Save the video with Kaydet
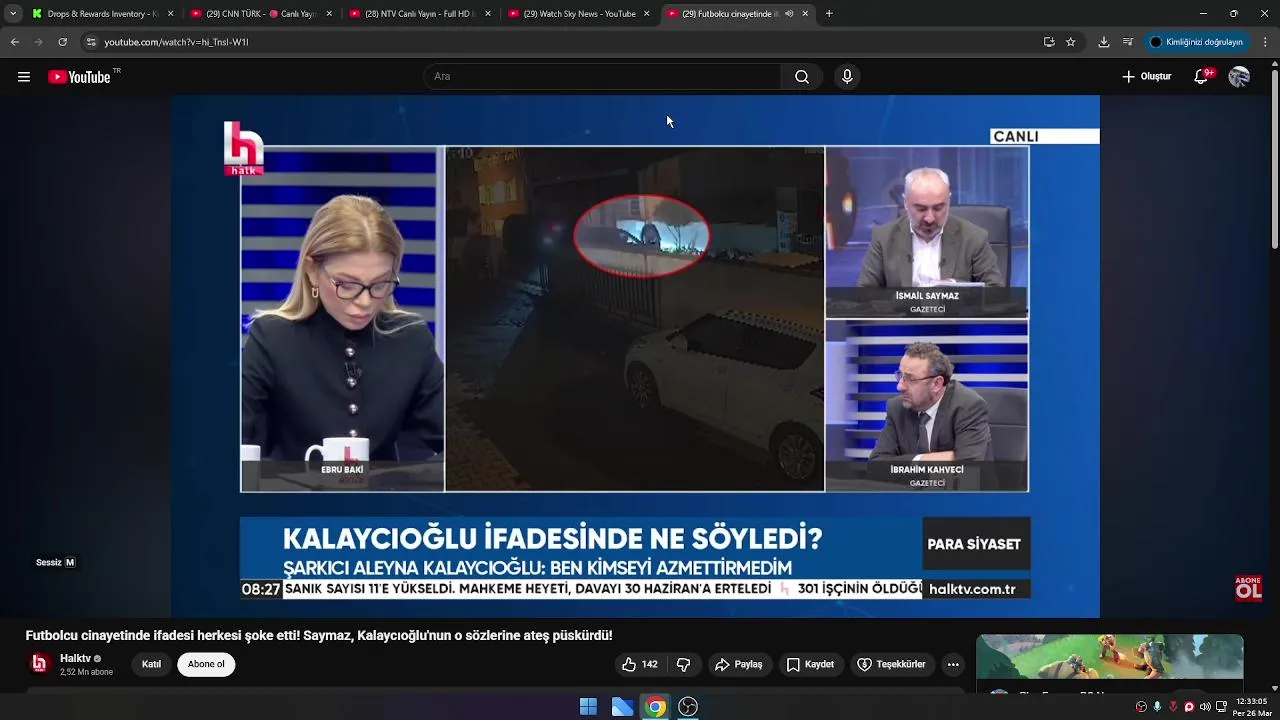The image size is (1280, 720). pyautogui.click(x=810, y=664)
